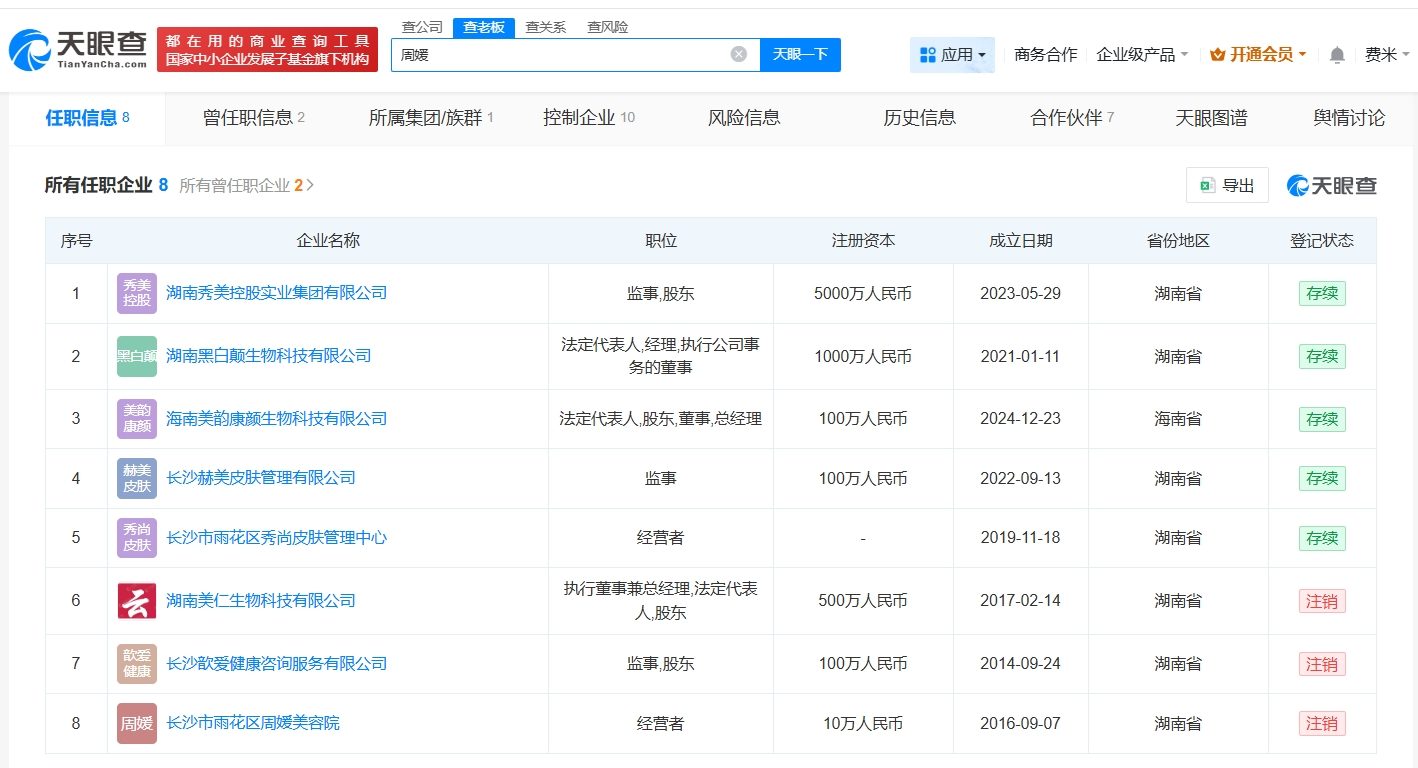
Task: Open 海南美韵康颜生物科技有限公司 company link
Action: coord(276,419)
